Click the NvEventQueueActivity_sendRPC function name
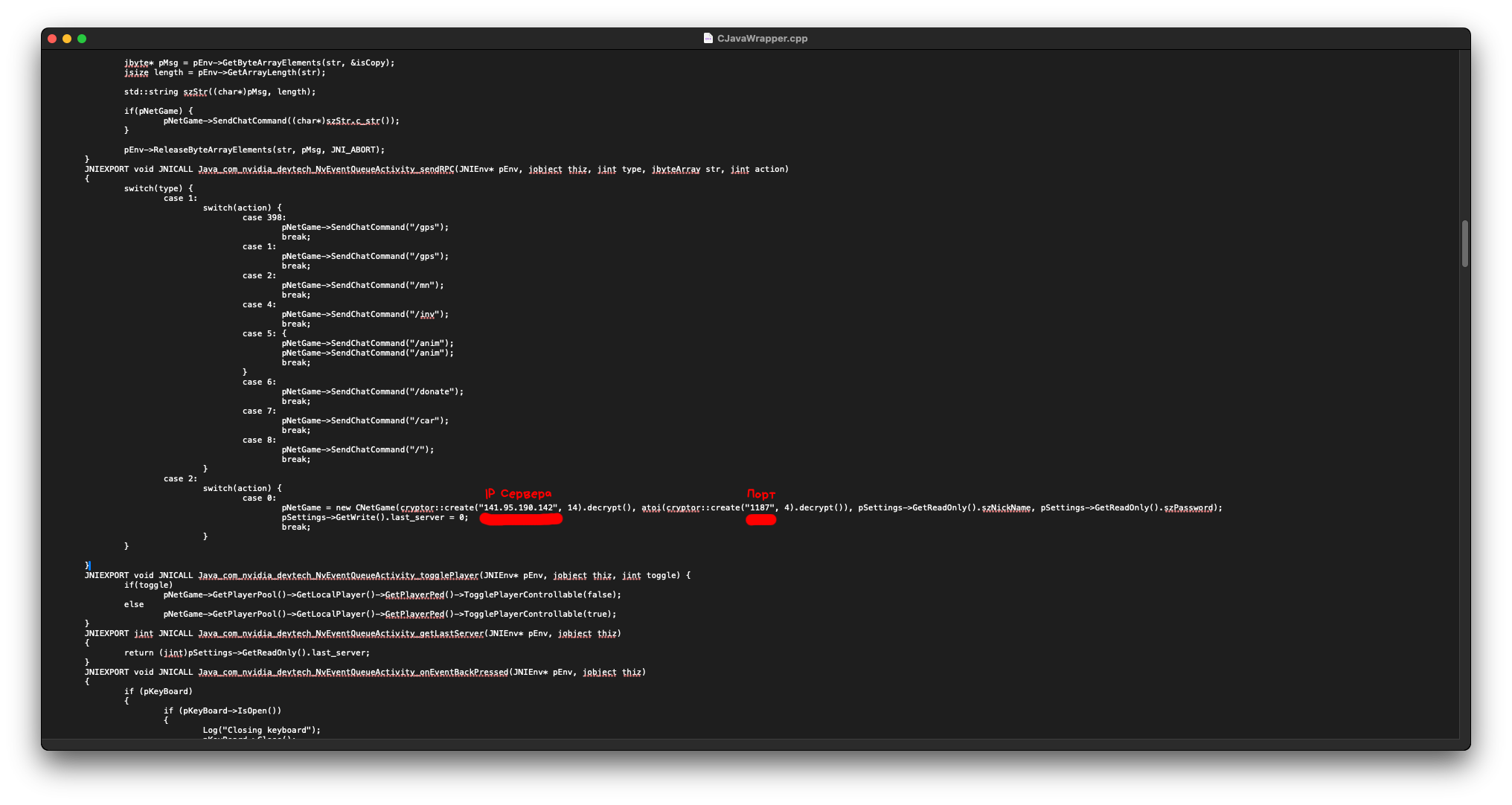Image resolution: width=1512 pixels, height=805 pixels. 326,169
